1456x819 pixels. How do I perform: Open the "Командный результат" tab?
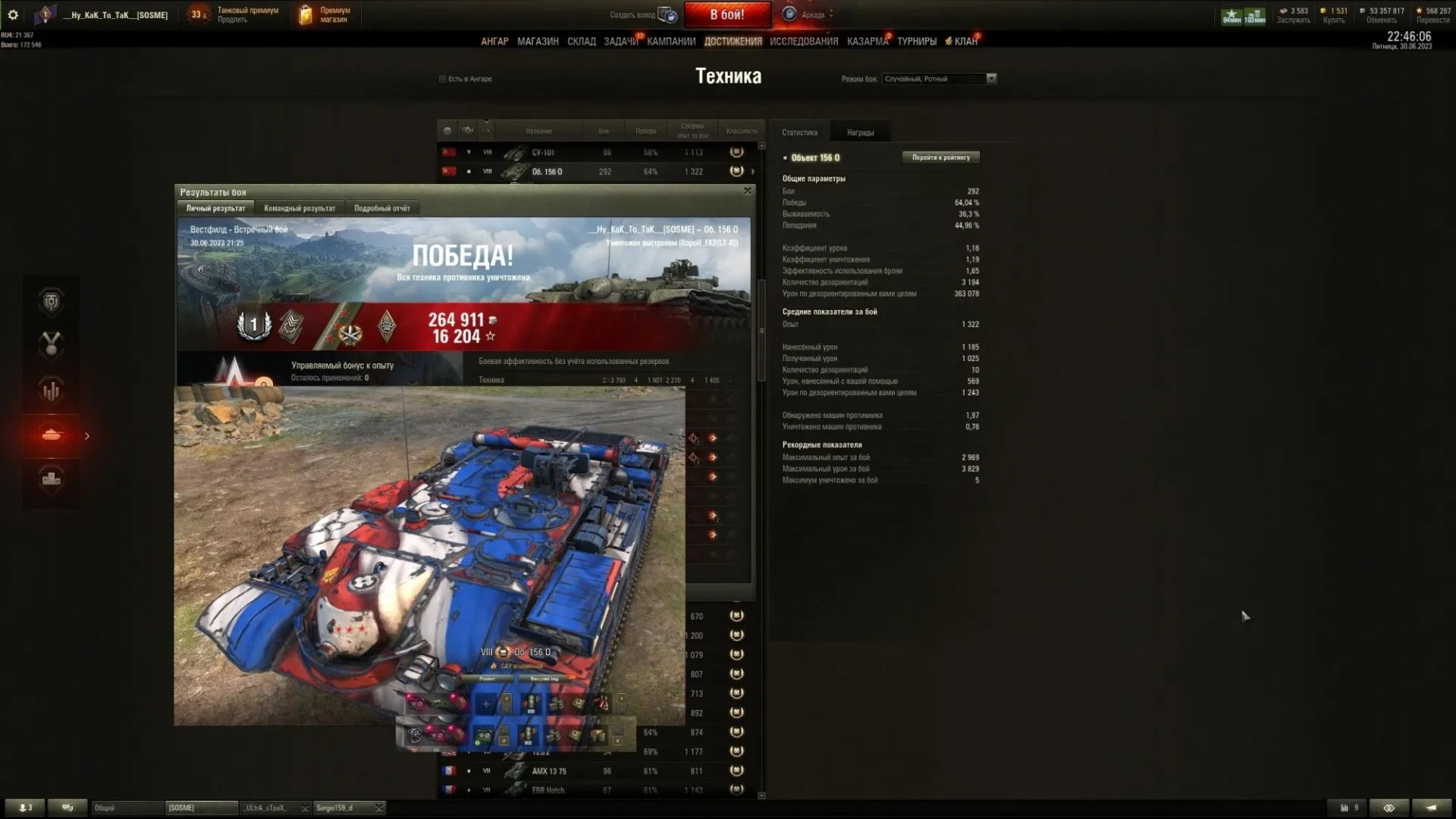[x=300, y=209]
